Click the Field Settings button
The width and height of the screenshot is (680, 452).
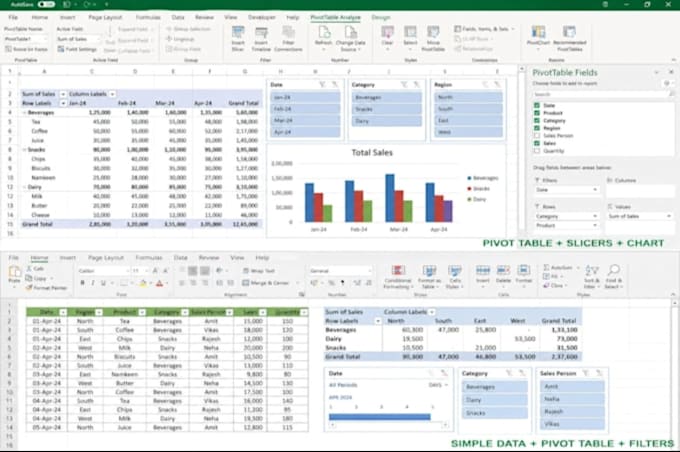pyautogui.click(x=77, y=49)
